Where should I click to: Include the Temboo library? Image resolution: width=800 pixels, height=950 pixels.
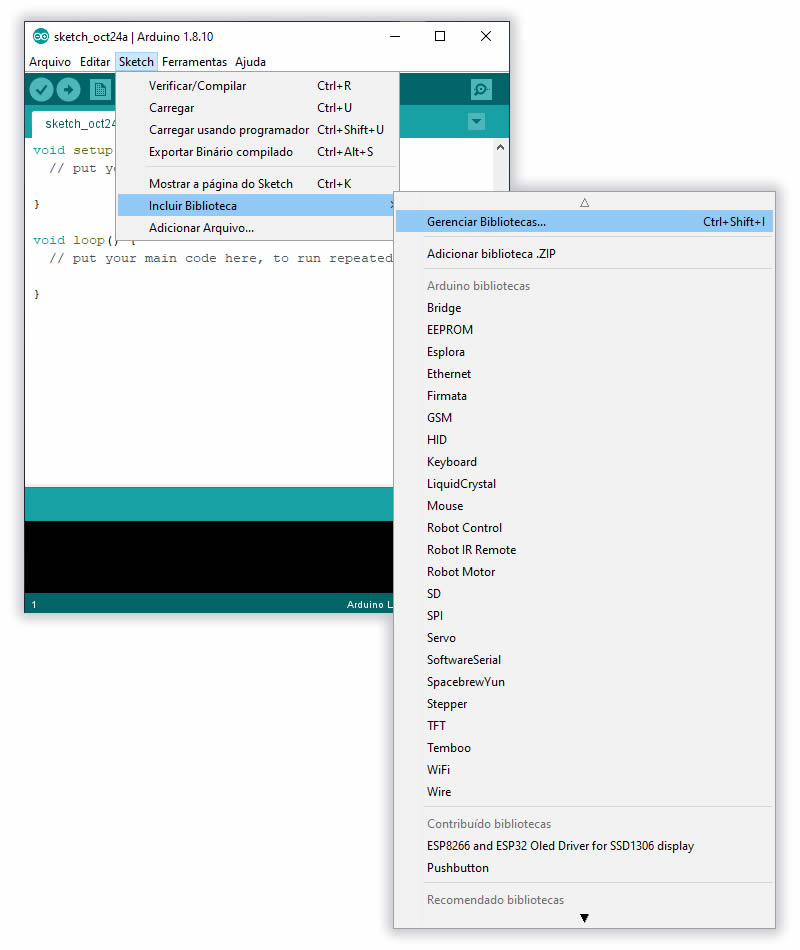tap(584, 748)
